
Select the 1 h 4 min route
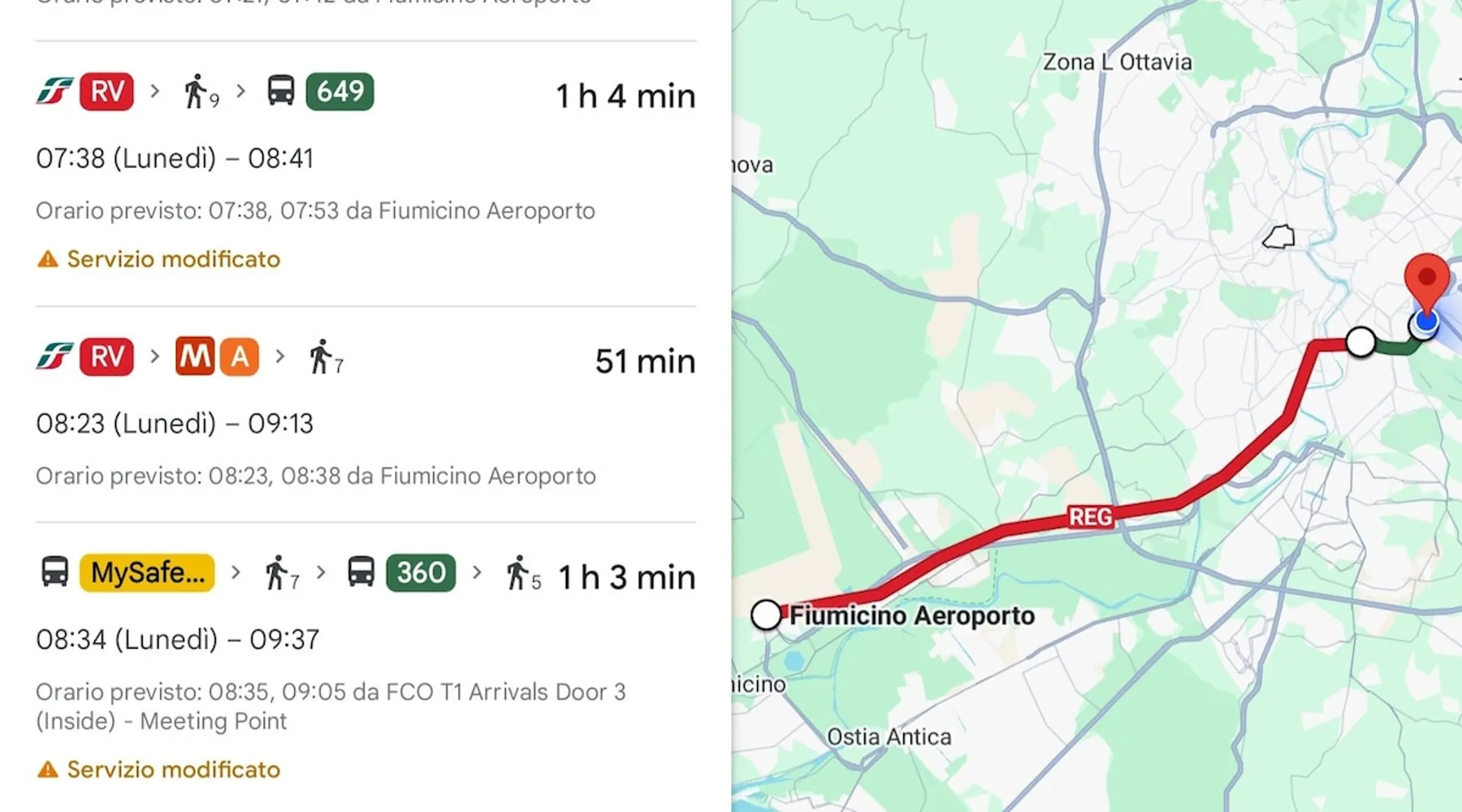point(625,97)
